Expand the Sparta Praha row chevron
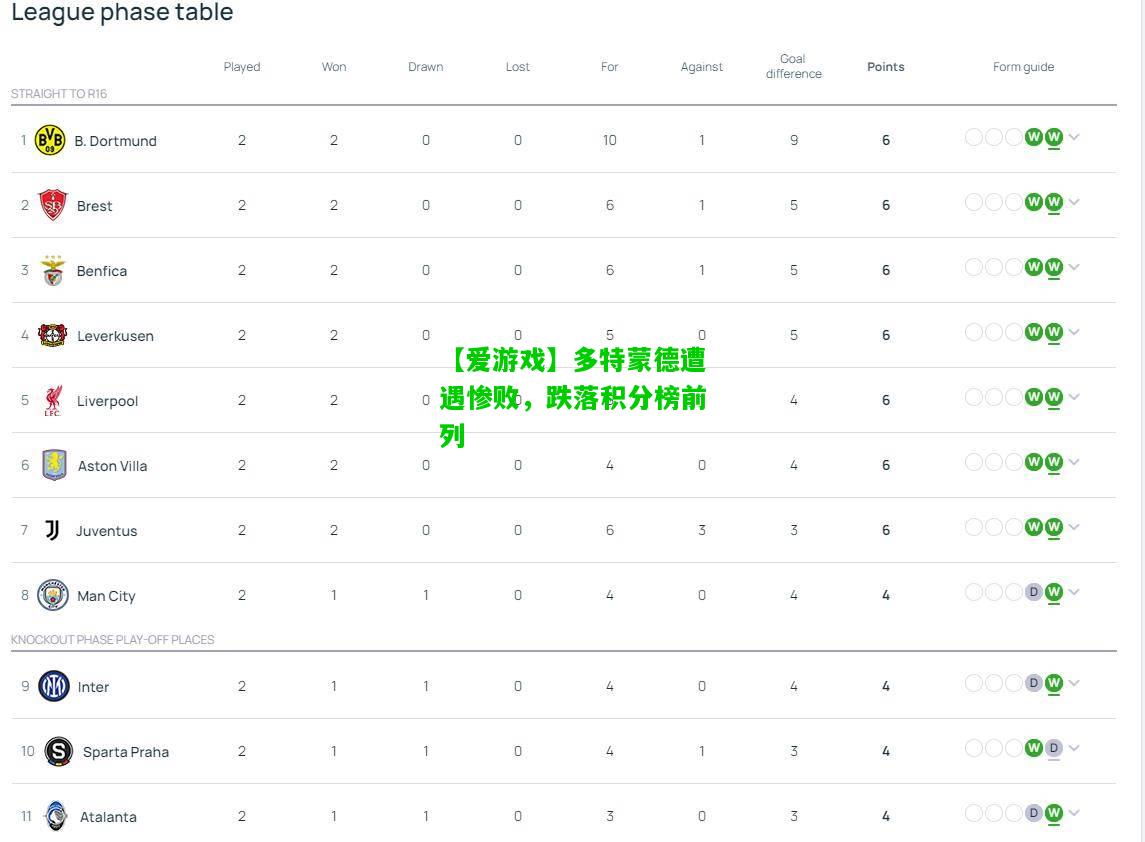The height and width of the screenshot is (842, 1145). point(1074,748)
